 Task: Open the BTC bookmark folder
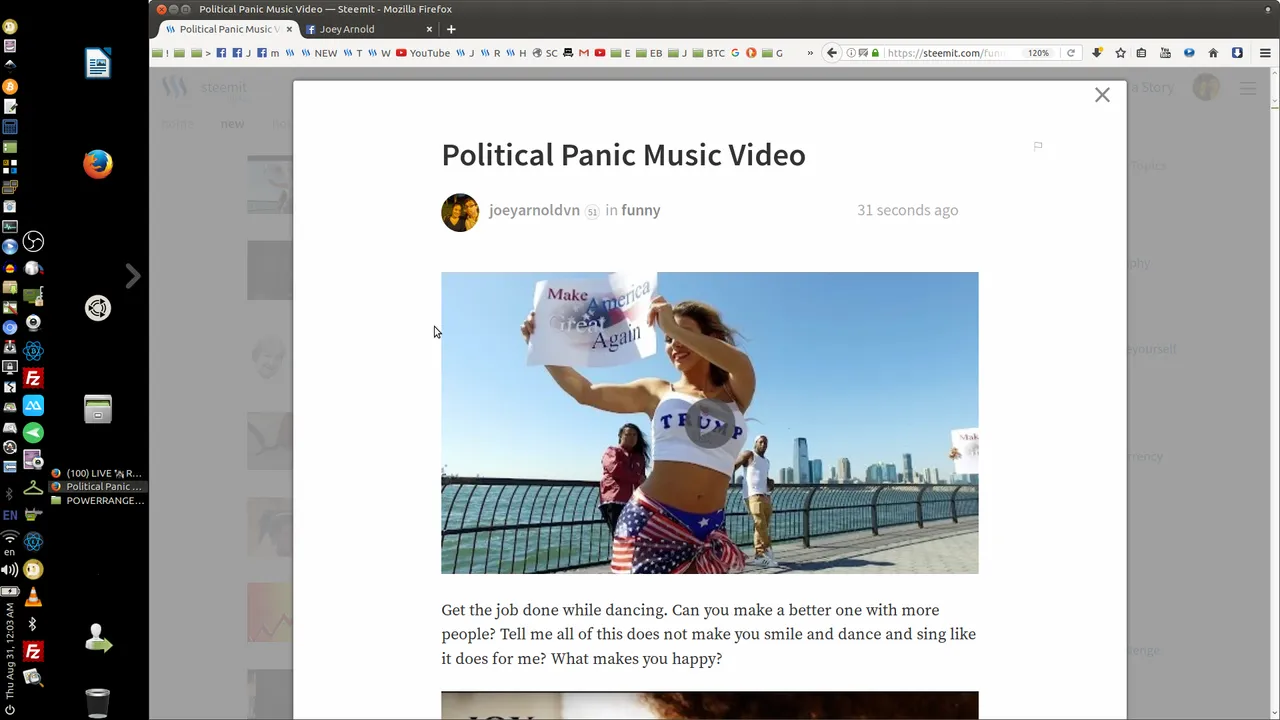point(708,53)
